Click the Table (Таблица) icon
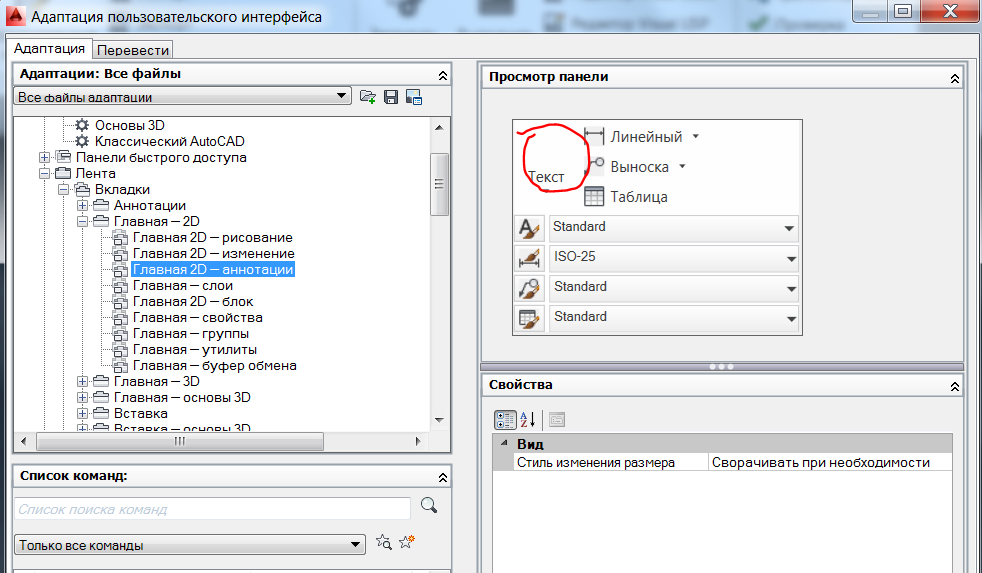 coord(594,197)
